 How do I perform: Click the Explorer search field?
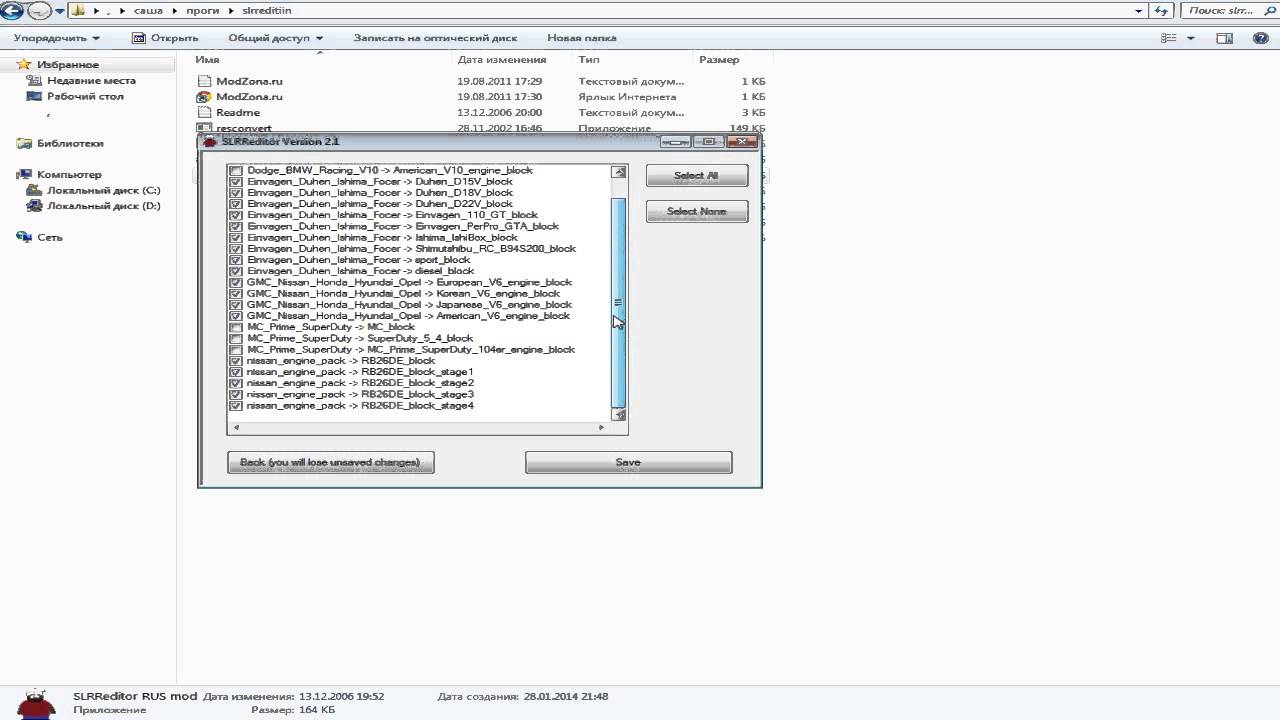click(x=1228, y=11)
